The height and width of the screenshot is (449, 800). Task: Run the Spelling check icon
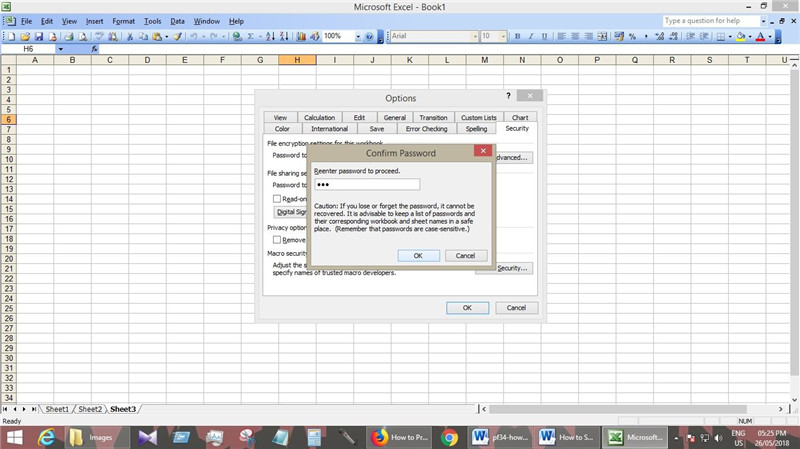99,36
